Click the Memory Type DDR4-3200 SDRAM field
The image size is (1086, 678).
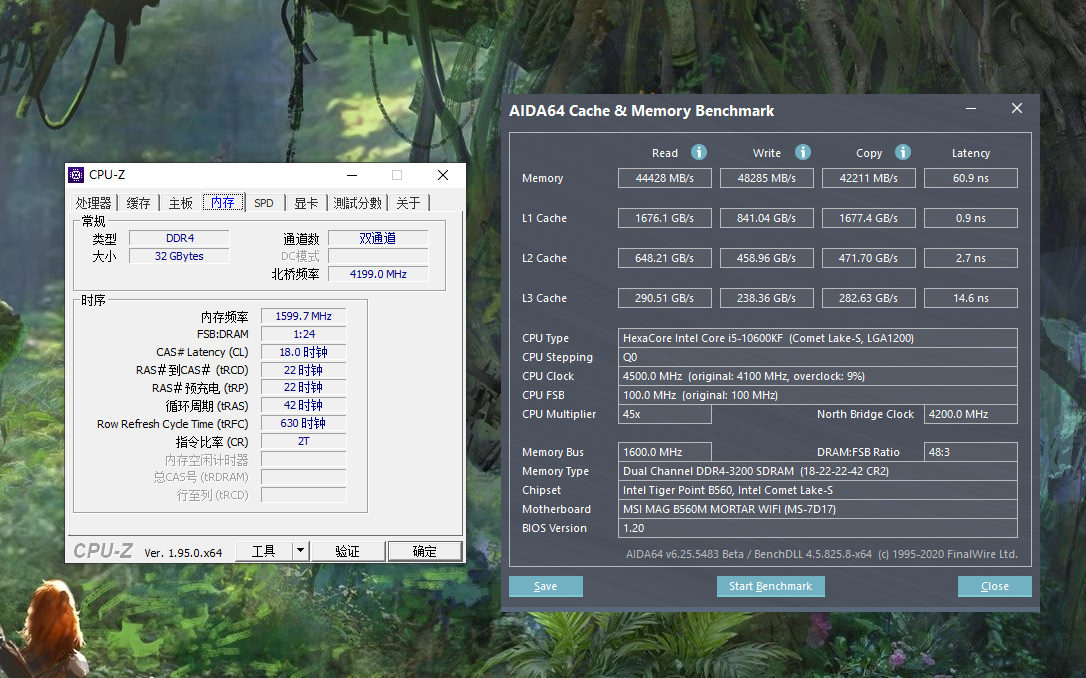tap(818, 471)
